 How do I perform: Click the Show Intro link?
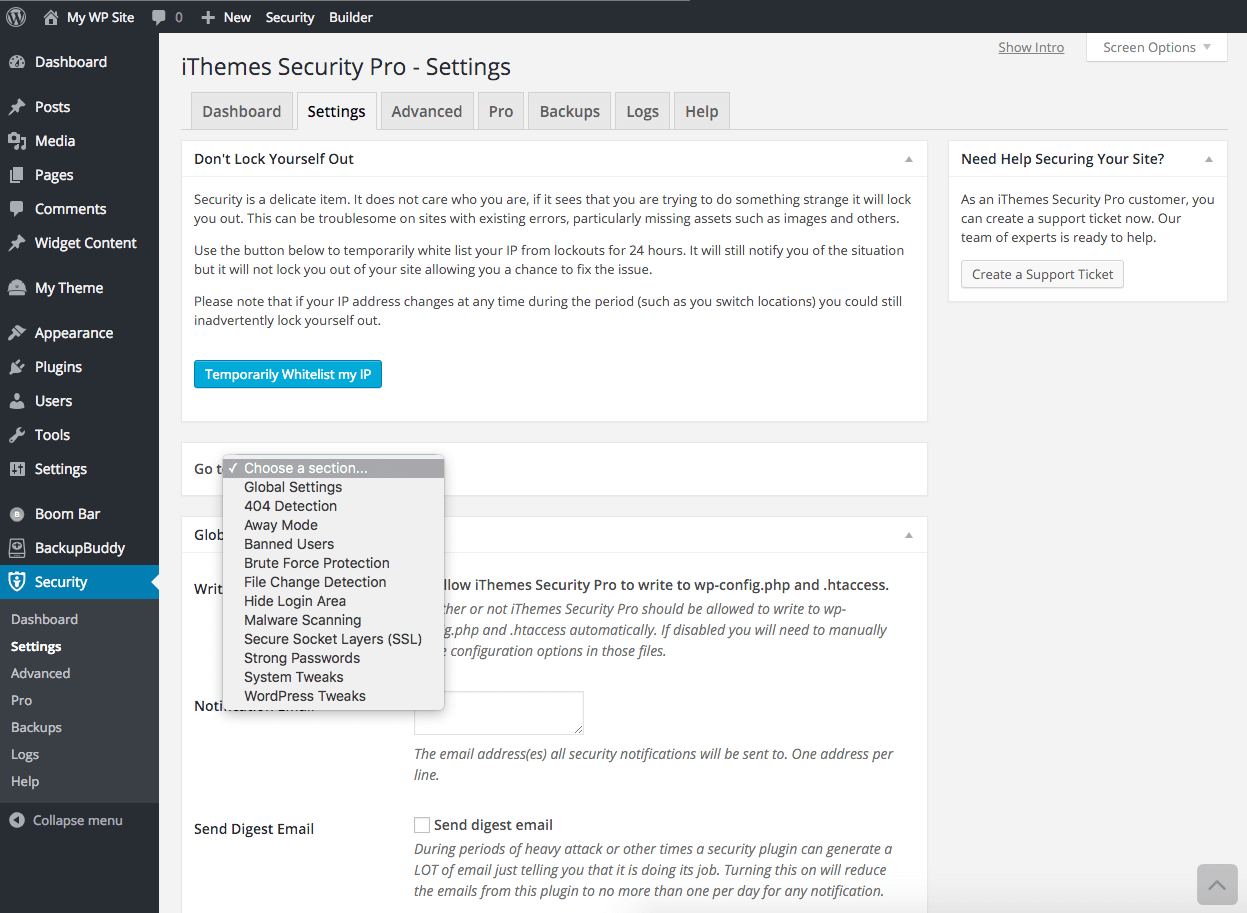(x=1031, y=47)
